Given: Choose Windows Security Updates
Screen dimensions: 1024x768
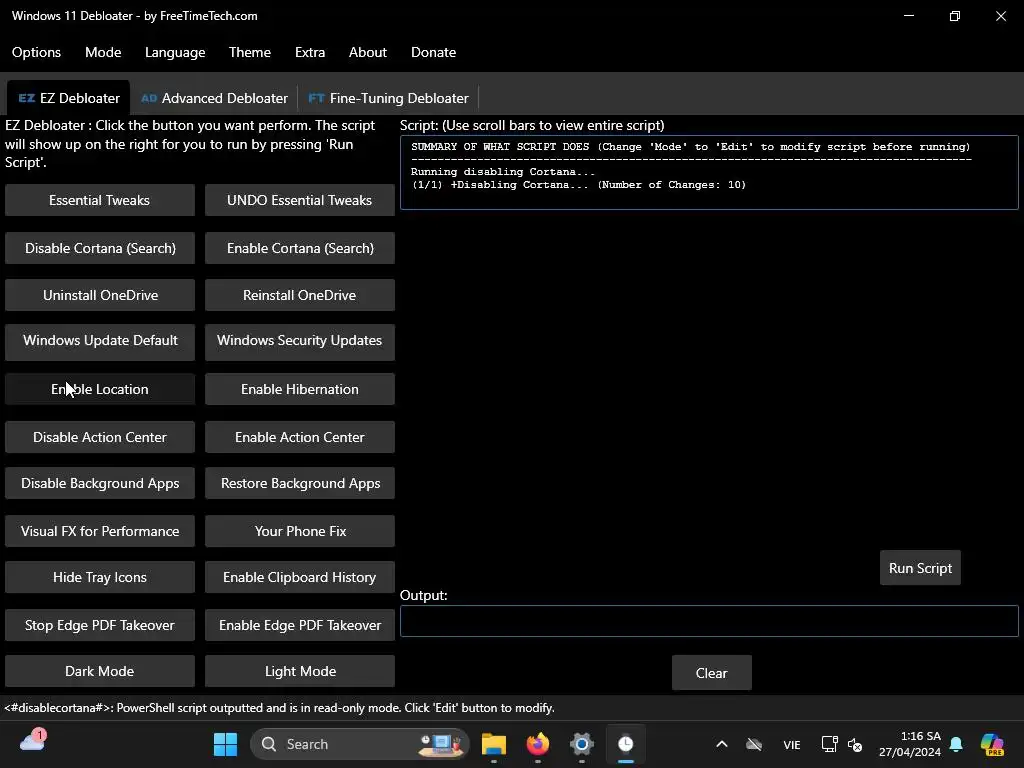Looking at the screenshot, I should [300, 341].
